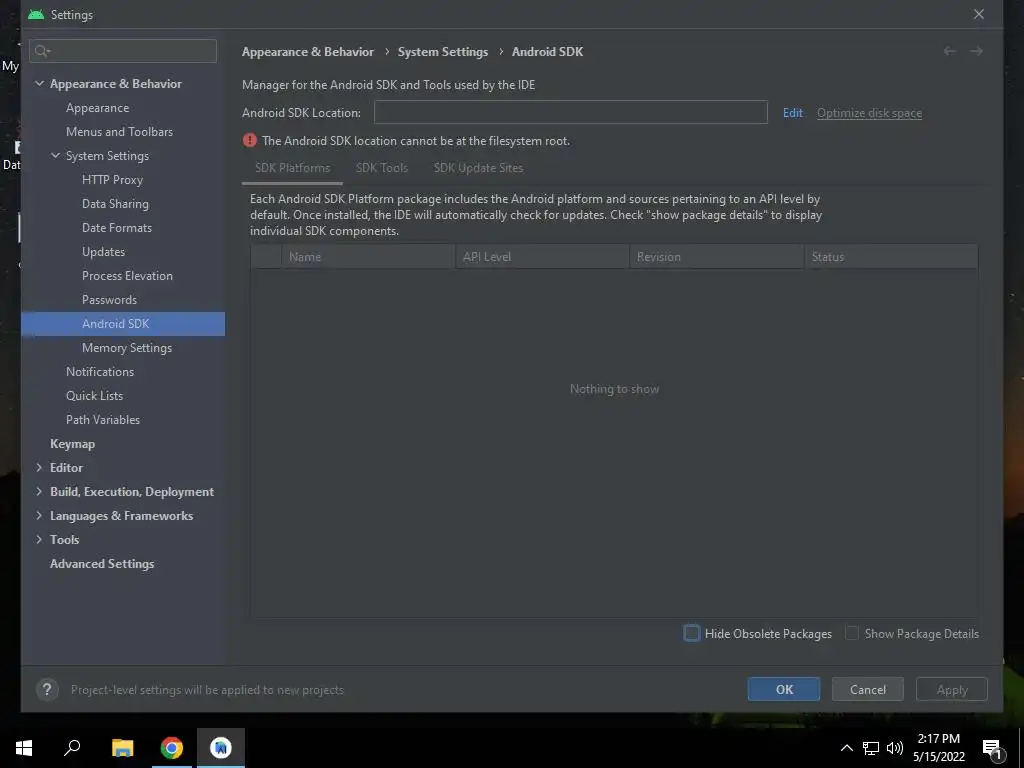Click the Edit link for SDK location
Viewport: 1024px width, 768px height.
pyautogui.click(x=793, y=112)
